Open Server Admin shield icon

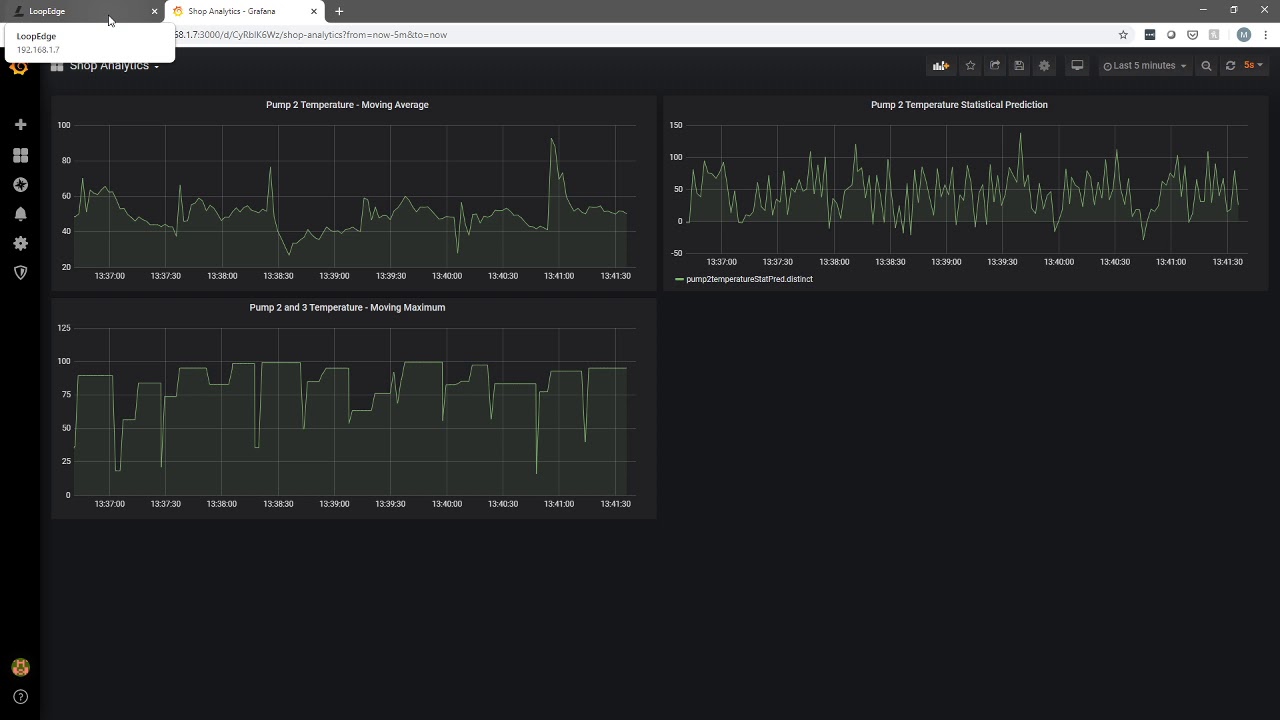tap(20, 272)
